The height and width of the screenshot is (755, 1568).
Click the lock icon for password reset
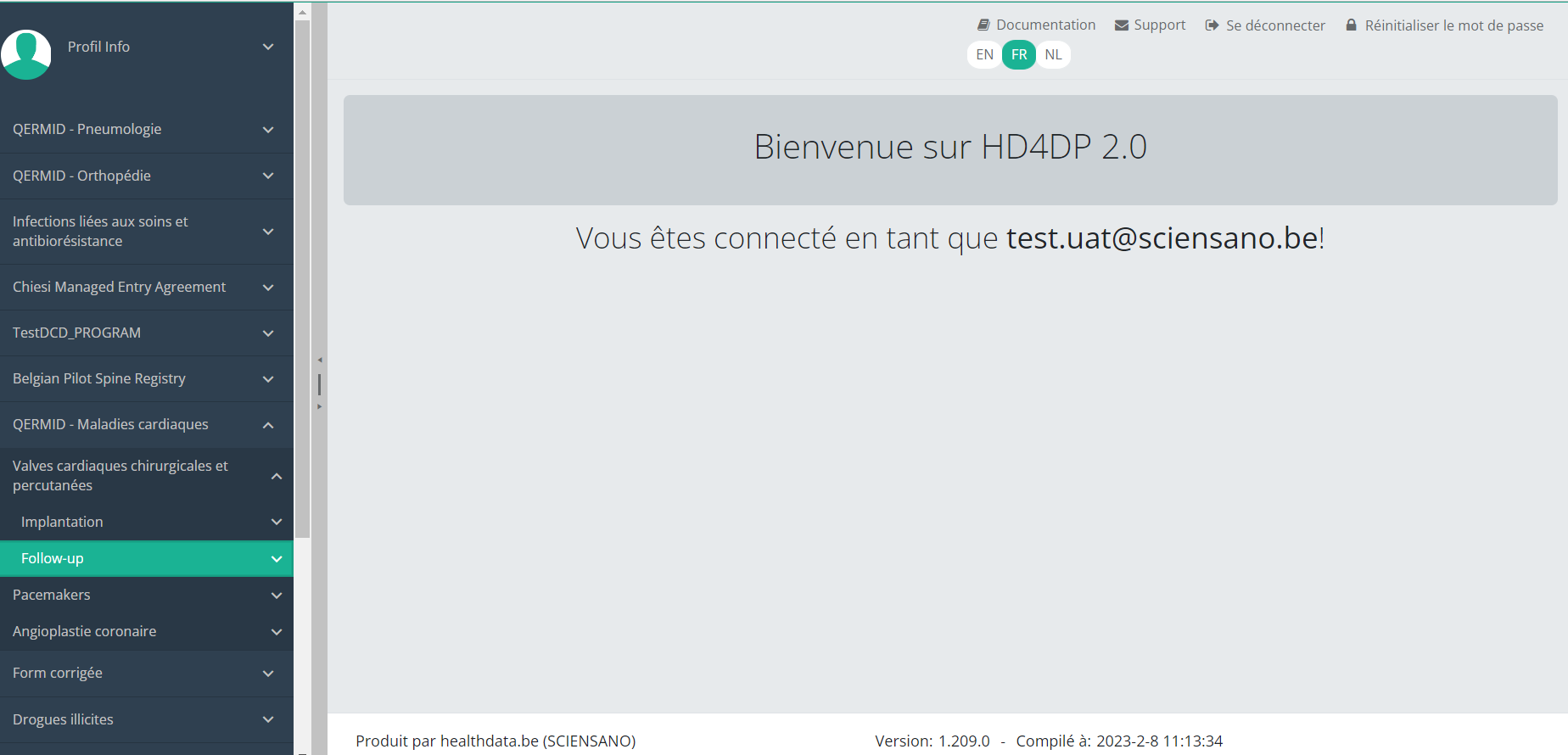tap(1351, 25)
